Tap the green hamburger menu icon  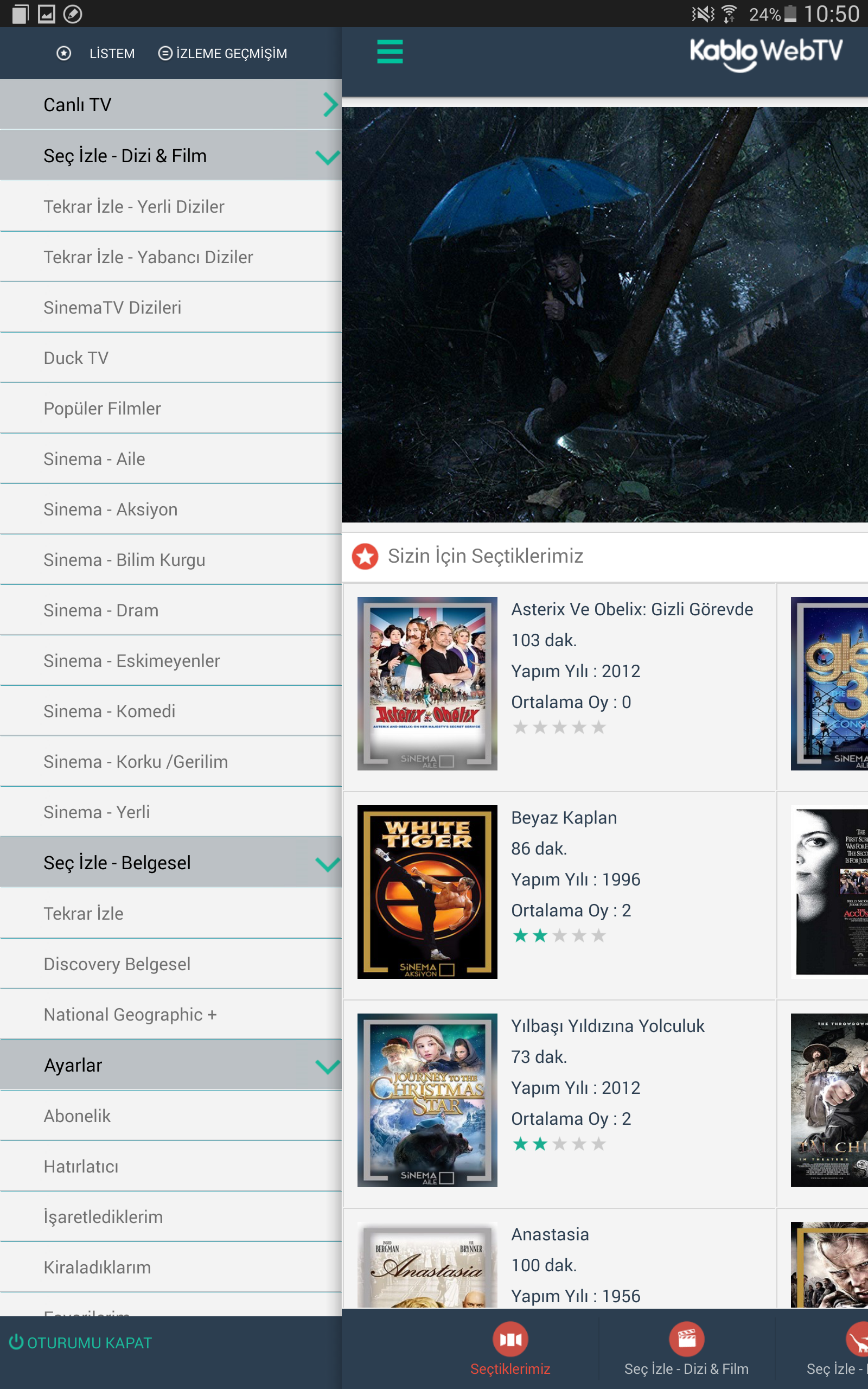(390, 51)
